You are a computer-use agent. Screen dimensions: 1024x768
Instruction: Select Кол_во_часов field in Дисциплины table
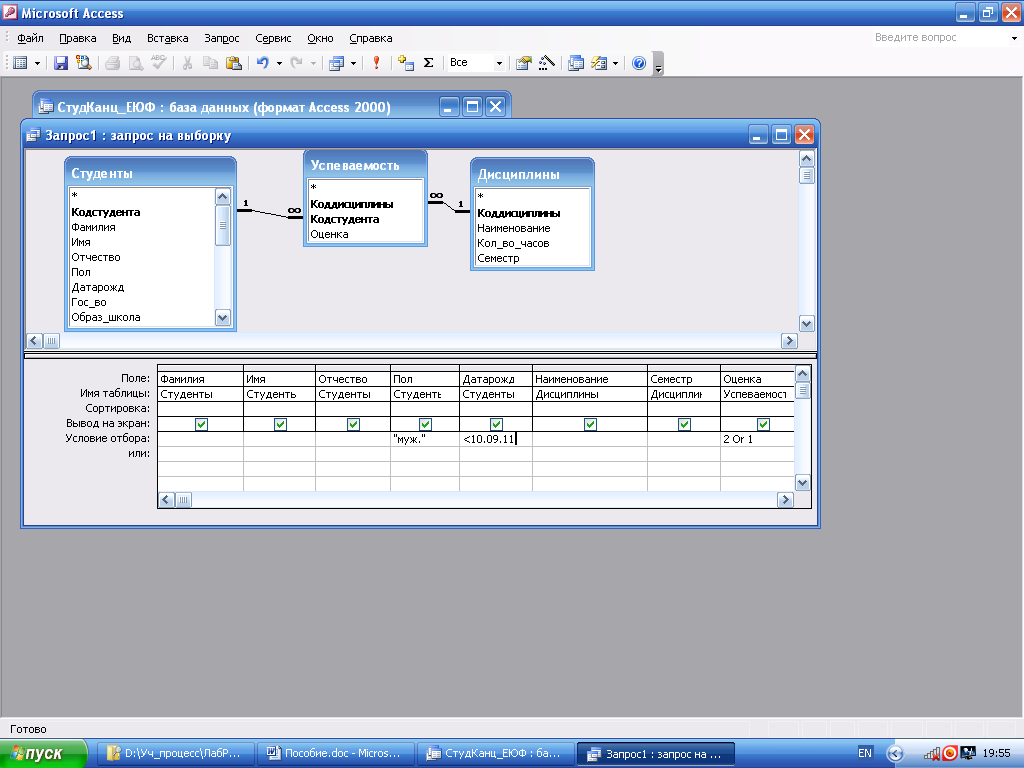(513, 244)
